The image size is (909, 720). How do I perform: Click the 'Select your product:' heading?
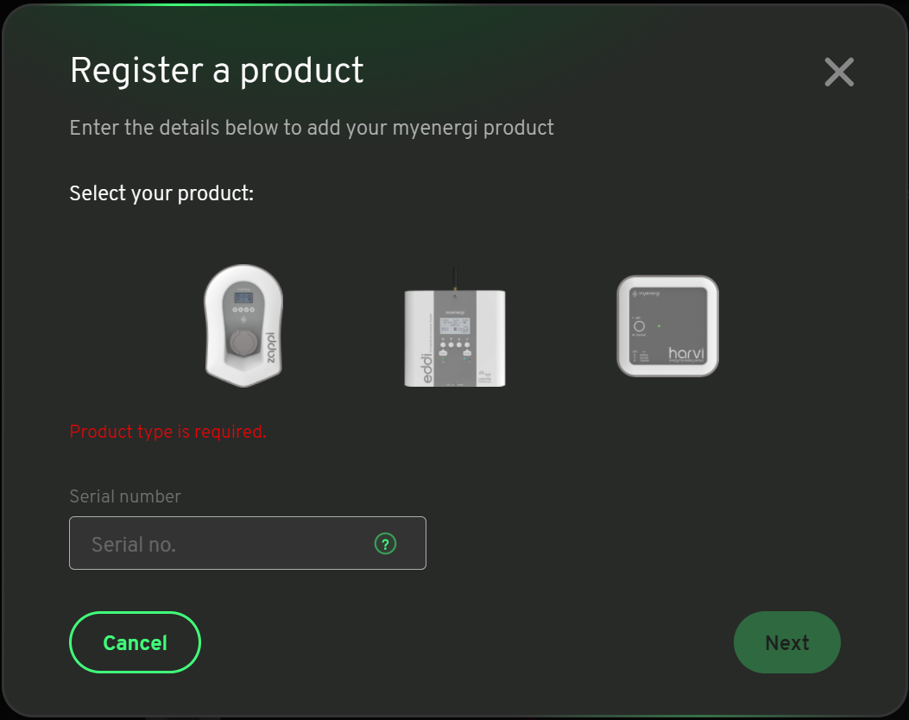(x=162, y=194)
